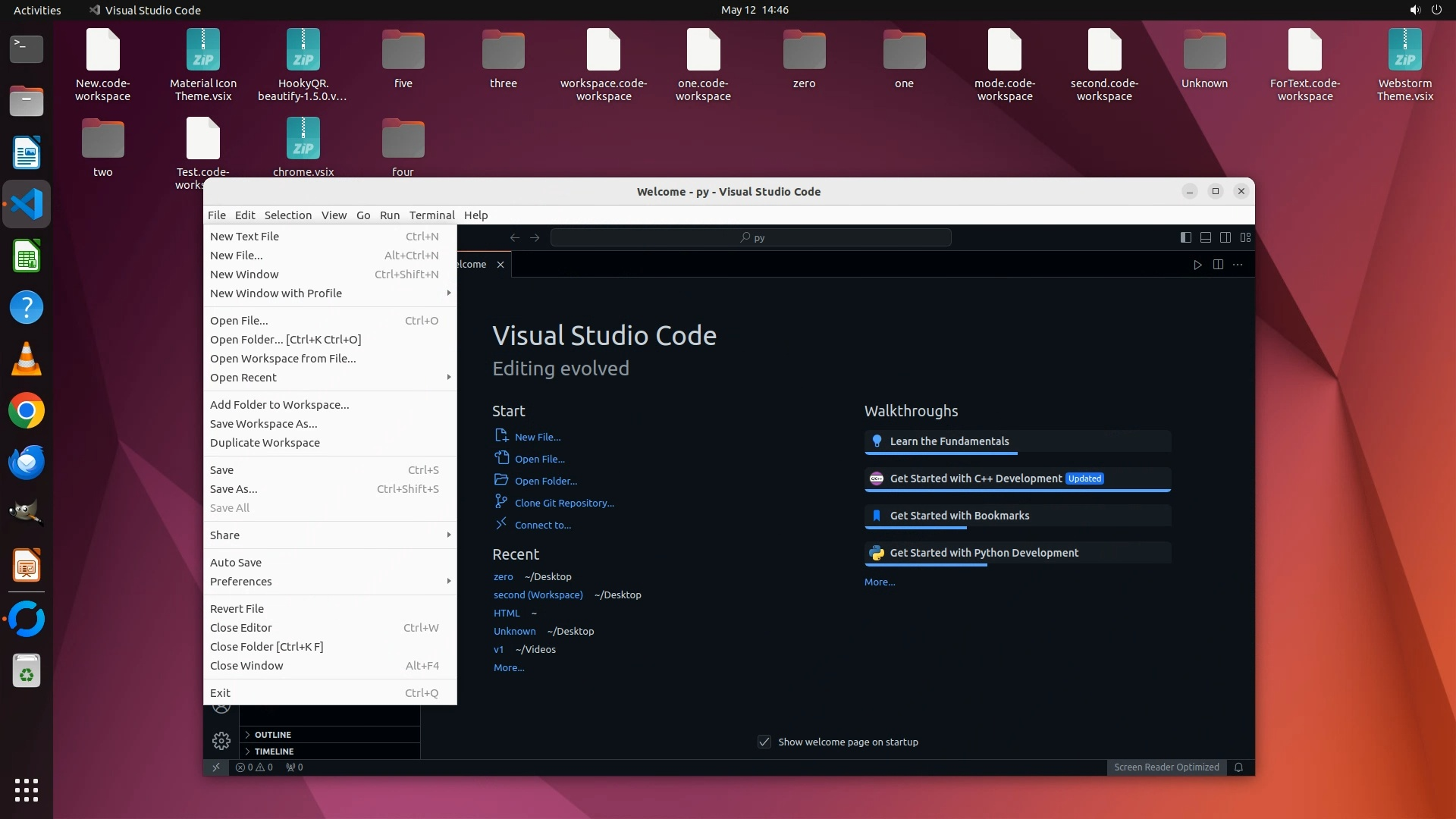Expand the OUTLINE section
The width and height of the screenshot is (1456, 819).
pos(273,735)
